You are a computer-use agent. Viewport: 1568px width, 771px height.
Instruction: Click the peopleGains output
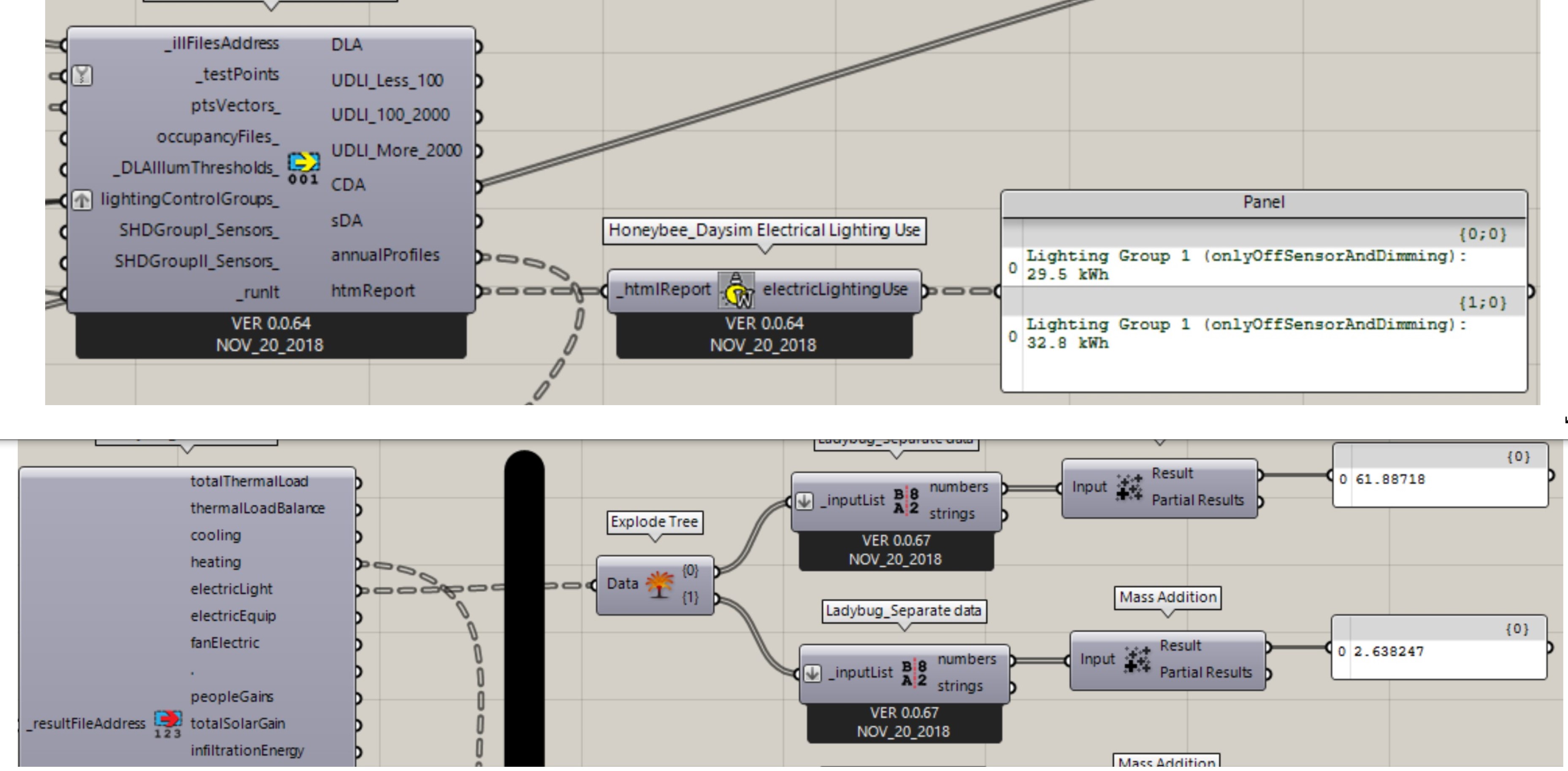pyautogui.click(x=232, y=697)
